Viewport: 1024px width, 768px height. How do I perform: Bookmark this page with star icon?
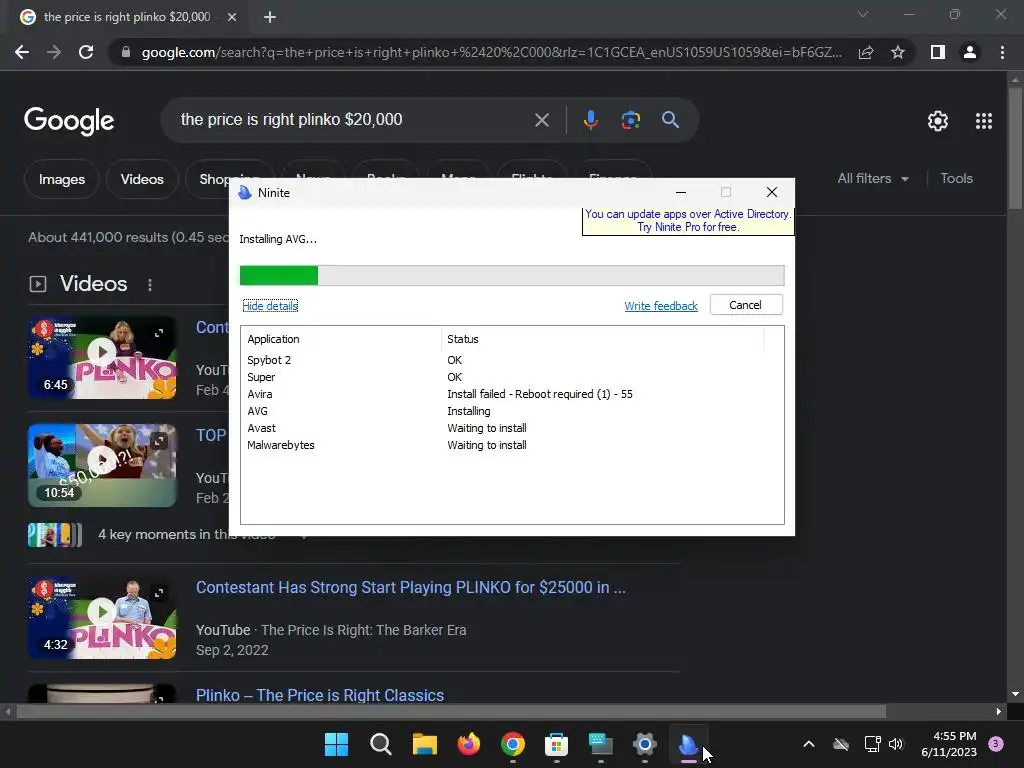click(x=898, y=52)
